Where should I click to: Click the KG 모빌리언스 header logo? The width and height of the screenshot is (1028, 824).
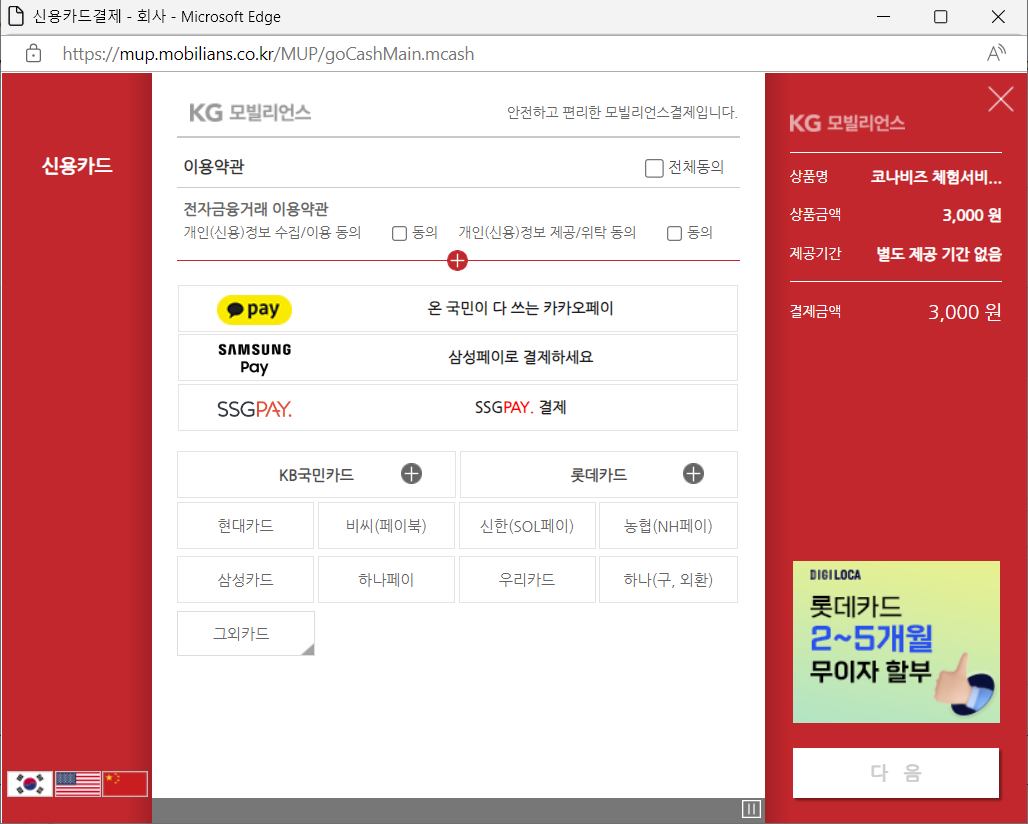(250, 113)
